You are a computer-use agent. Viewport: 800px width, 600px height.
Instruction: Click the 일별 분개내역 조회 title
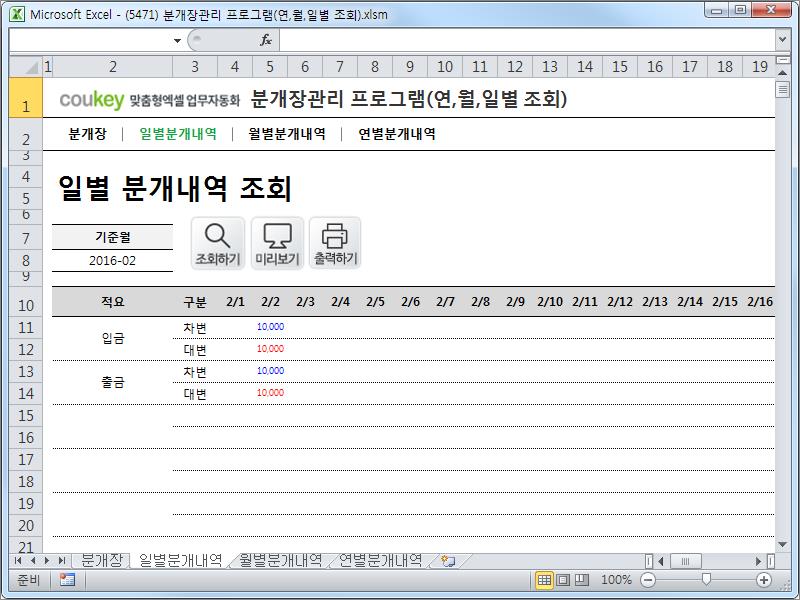point(174,188)
